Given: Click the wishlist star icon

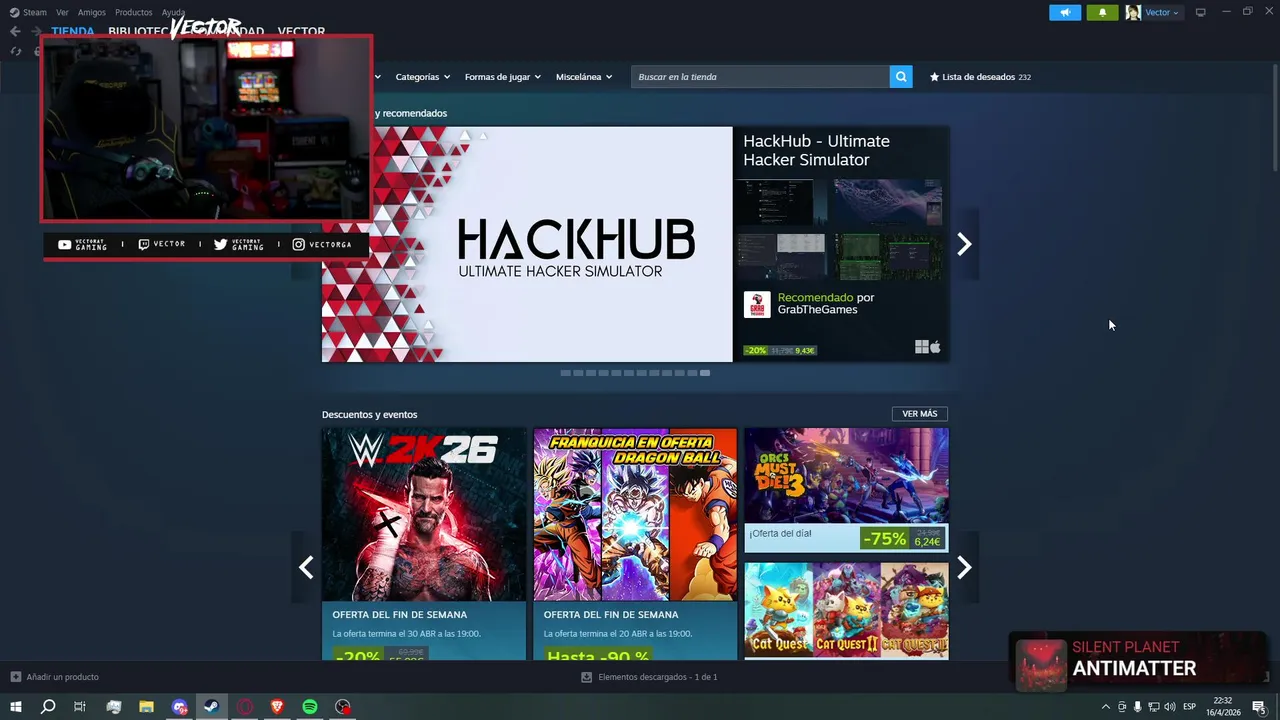Looking at the screenshot, I should click(935, 77).
